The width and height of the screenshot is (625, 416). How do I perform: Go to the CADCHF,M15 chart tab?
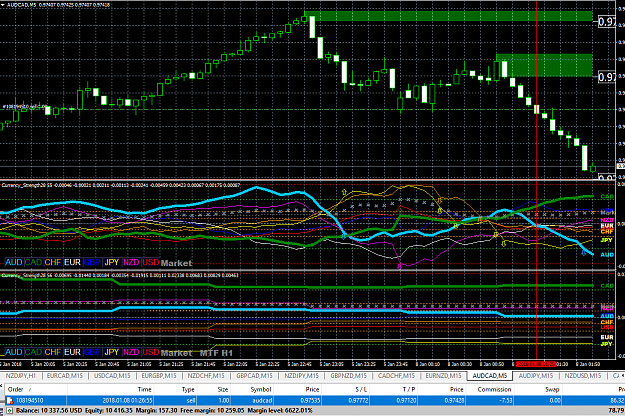396,376
